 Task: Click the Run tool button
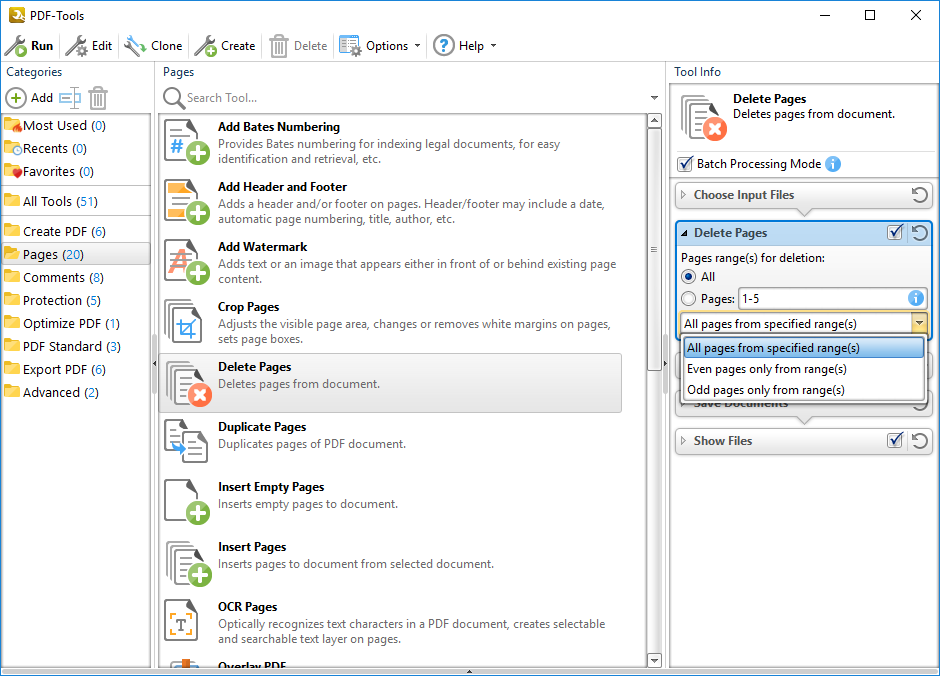coord(29,46)
